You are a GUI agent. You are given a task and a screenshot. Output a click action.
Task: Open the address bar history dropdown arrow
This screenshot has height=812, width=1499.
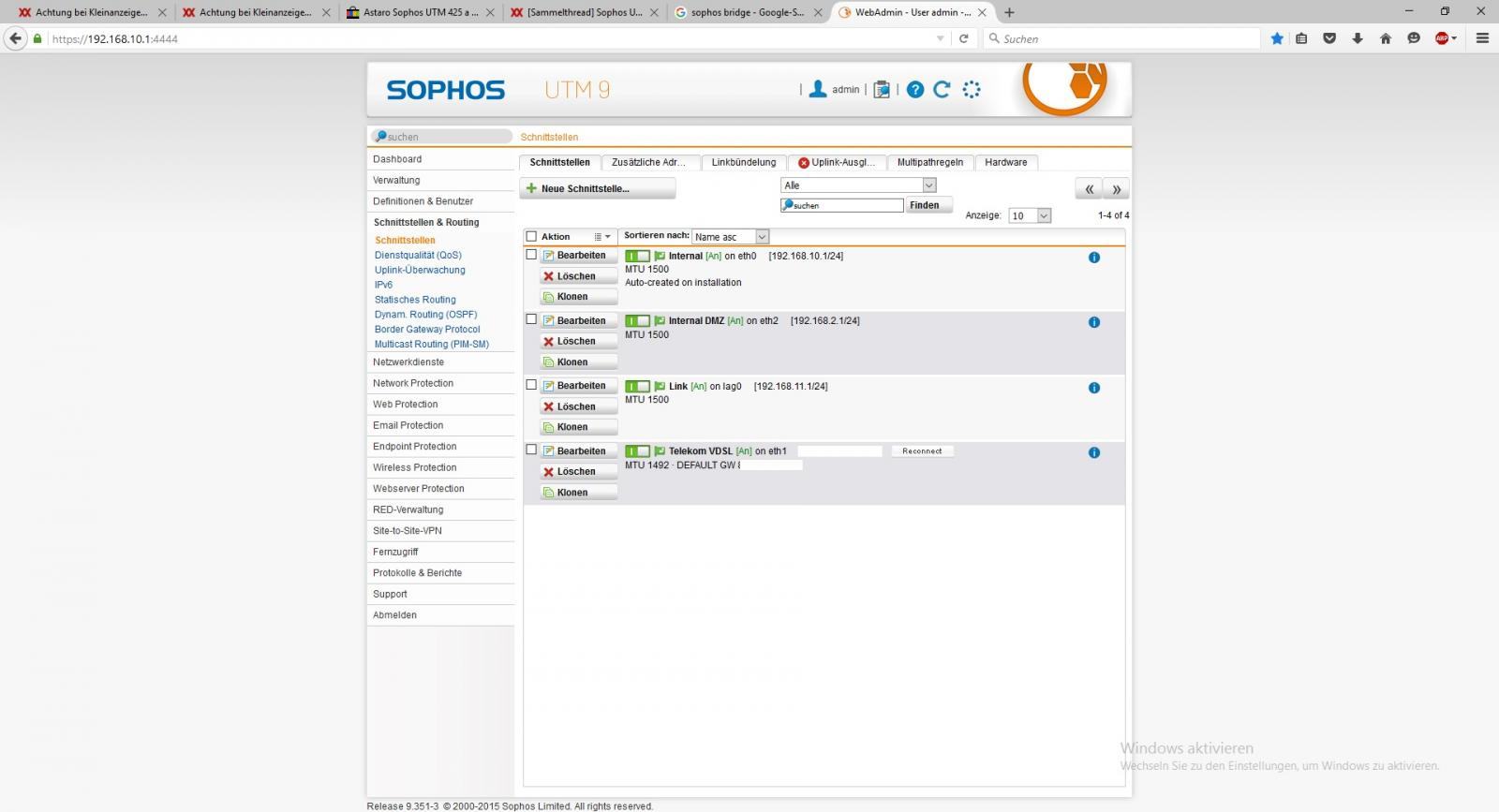(940, 38)
